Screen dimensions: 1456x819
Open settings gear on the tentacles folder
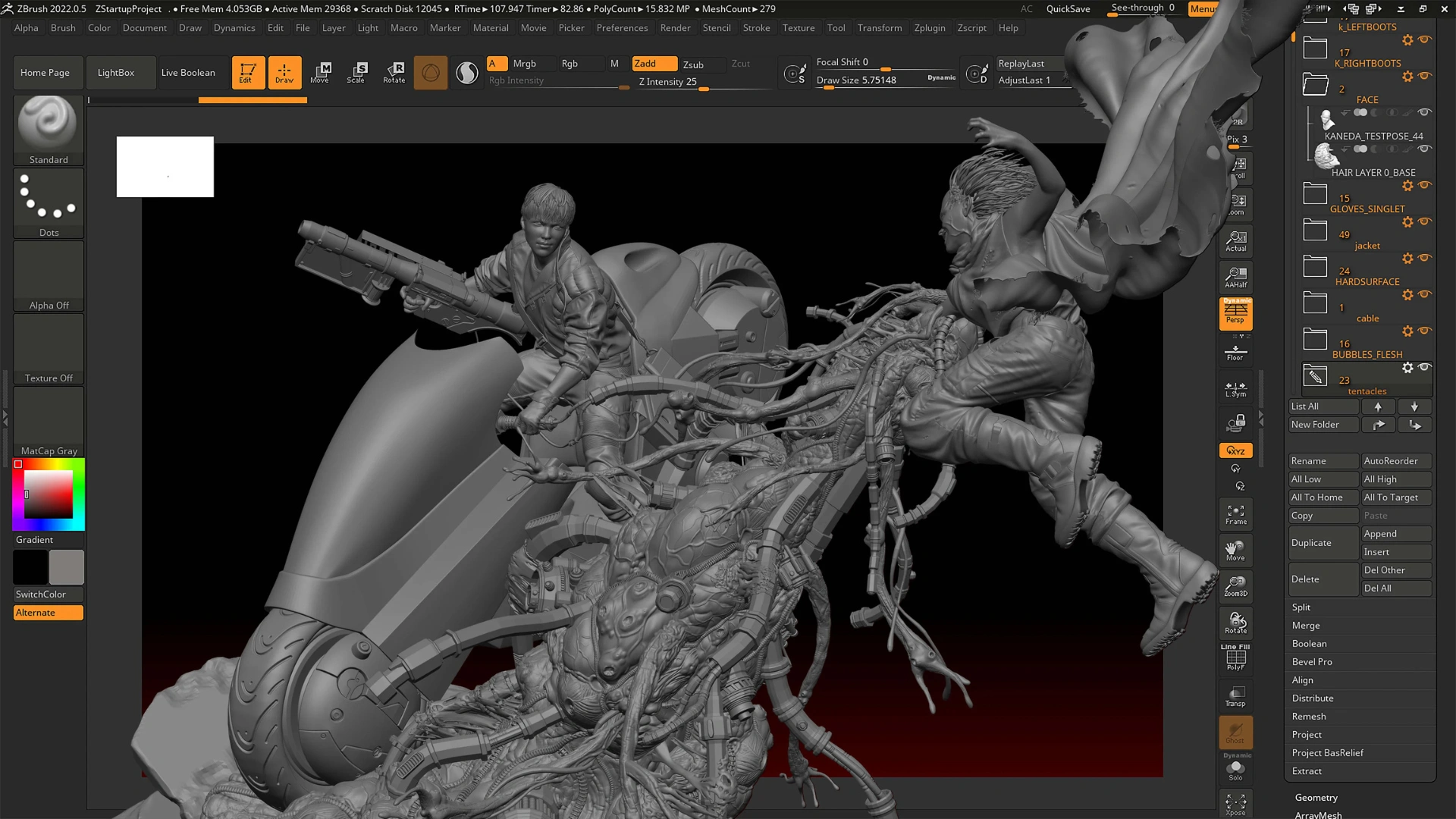(x=1408, y=368)
